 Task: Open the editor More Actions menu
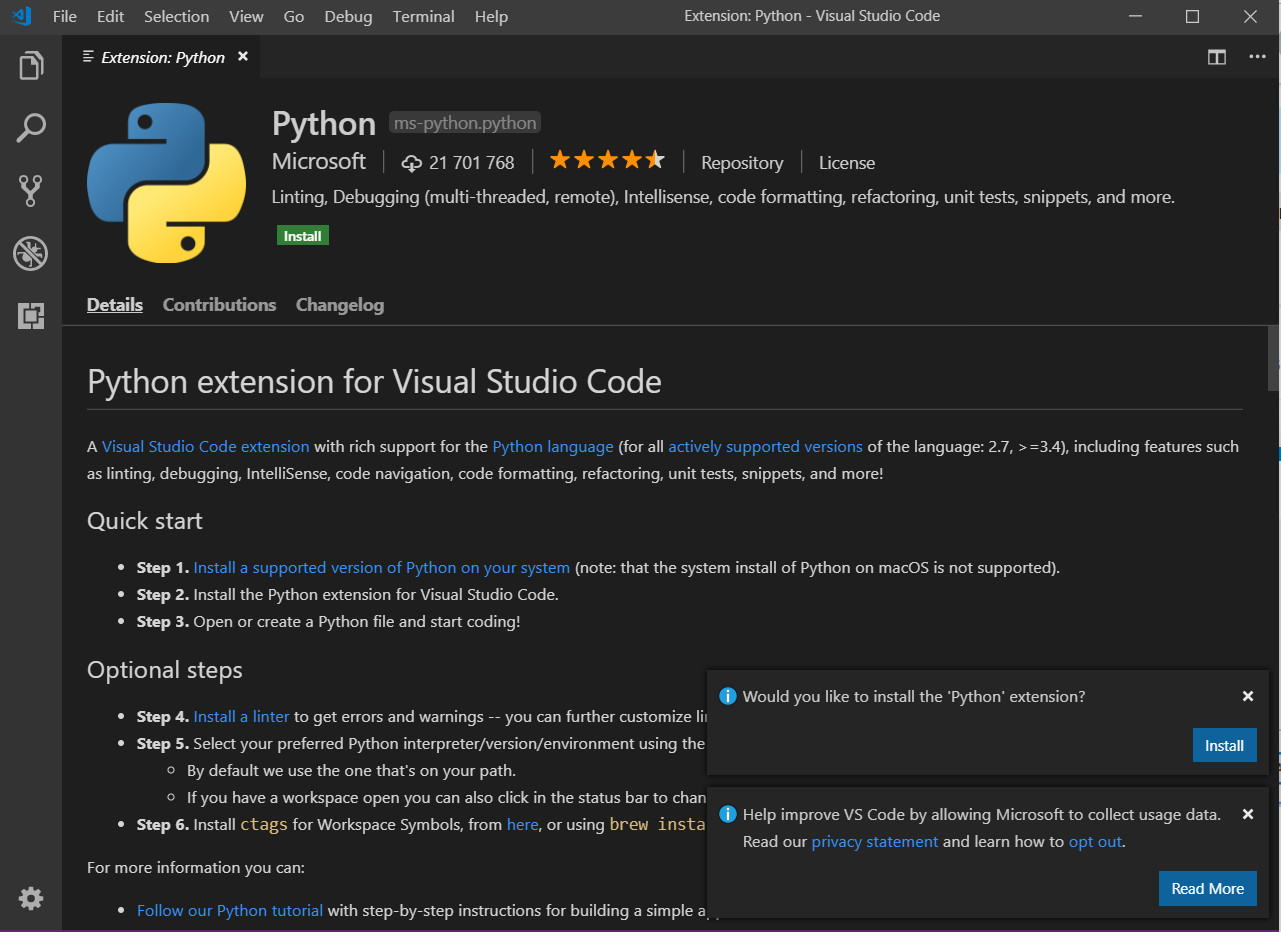click(x=1257, y=57)
